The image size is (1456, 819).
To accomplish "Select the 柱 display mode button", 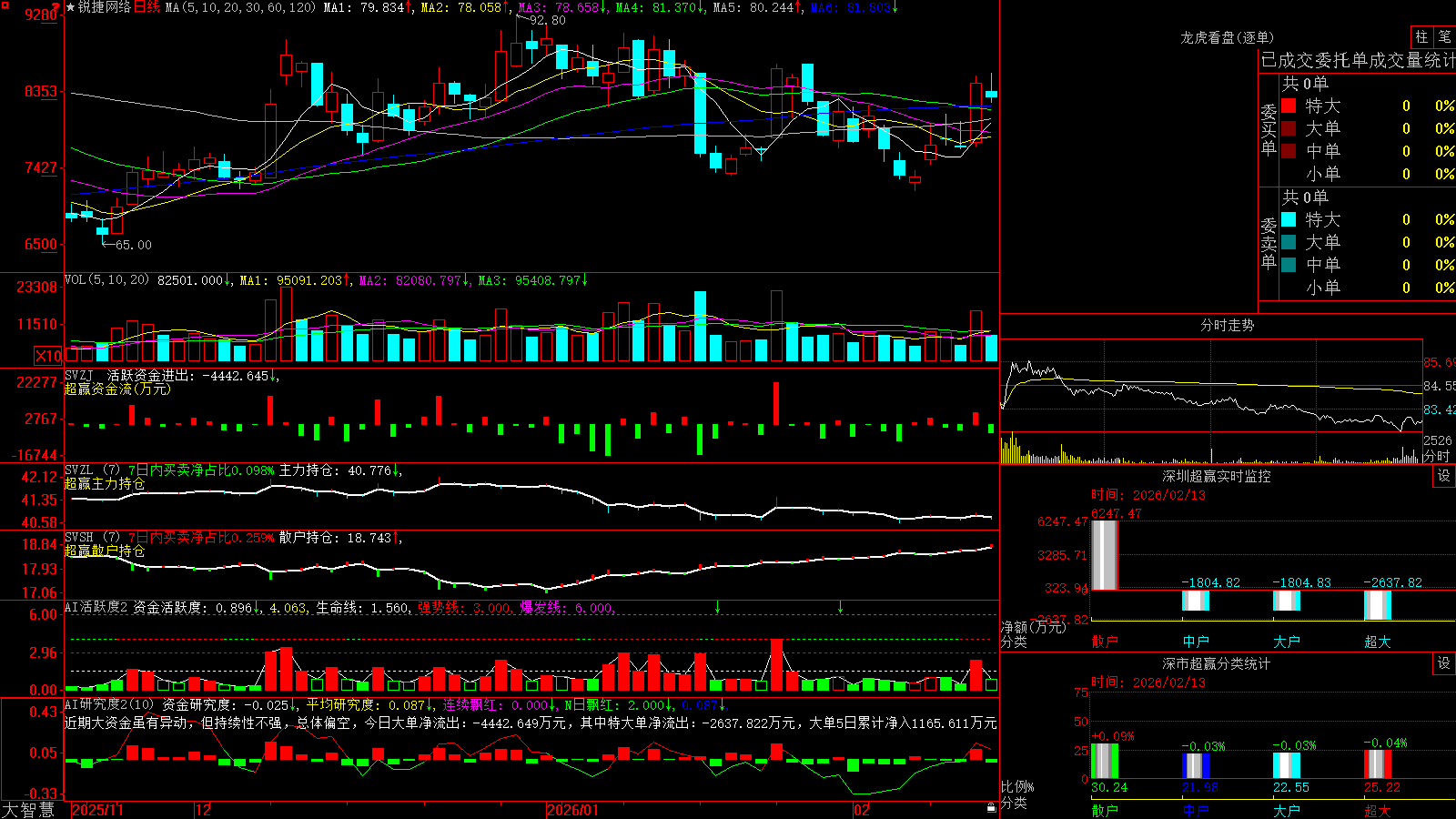I will pyautogui.click(x=1421, y=36).
